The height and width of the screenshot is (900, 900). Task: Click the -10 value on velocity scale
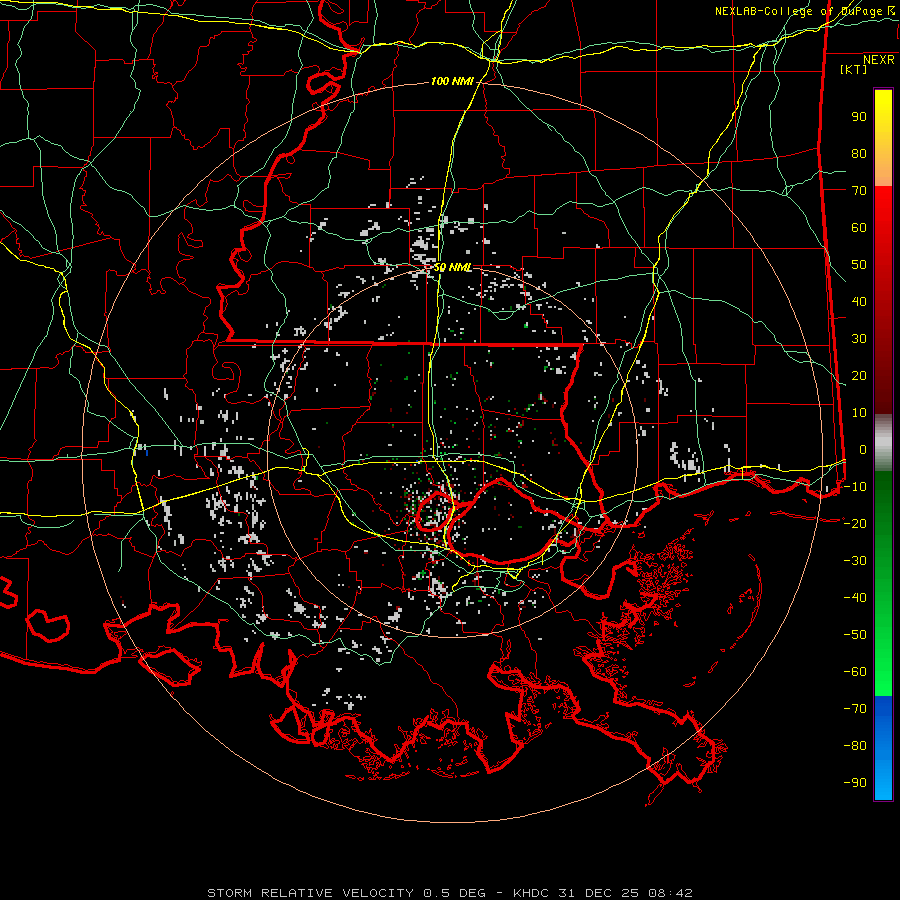click(x=855, y=487)
